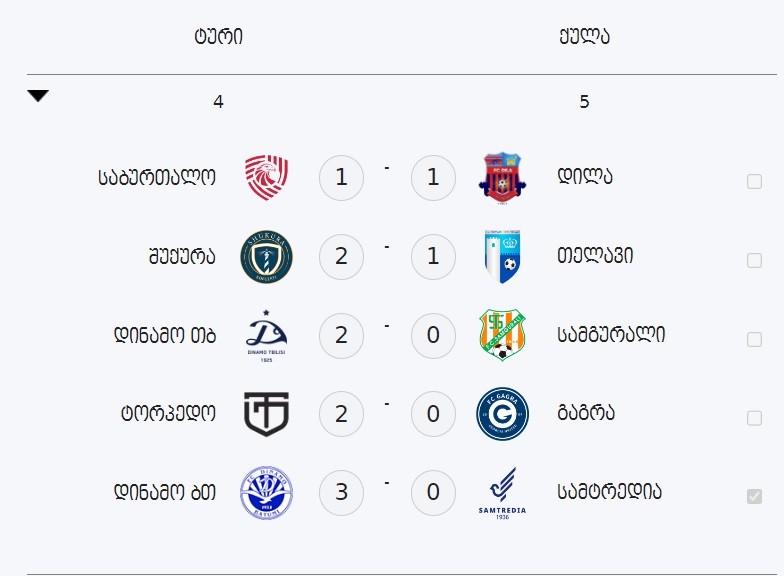
Task: Select the Telavi blue tower crest
Action: coord(502,256)
